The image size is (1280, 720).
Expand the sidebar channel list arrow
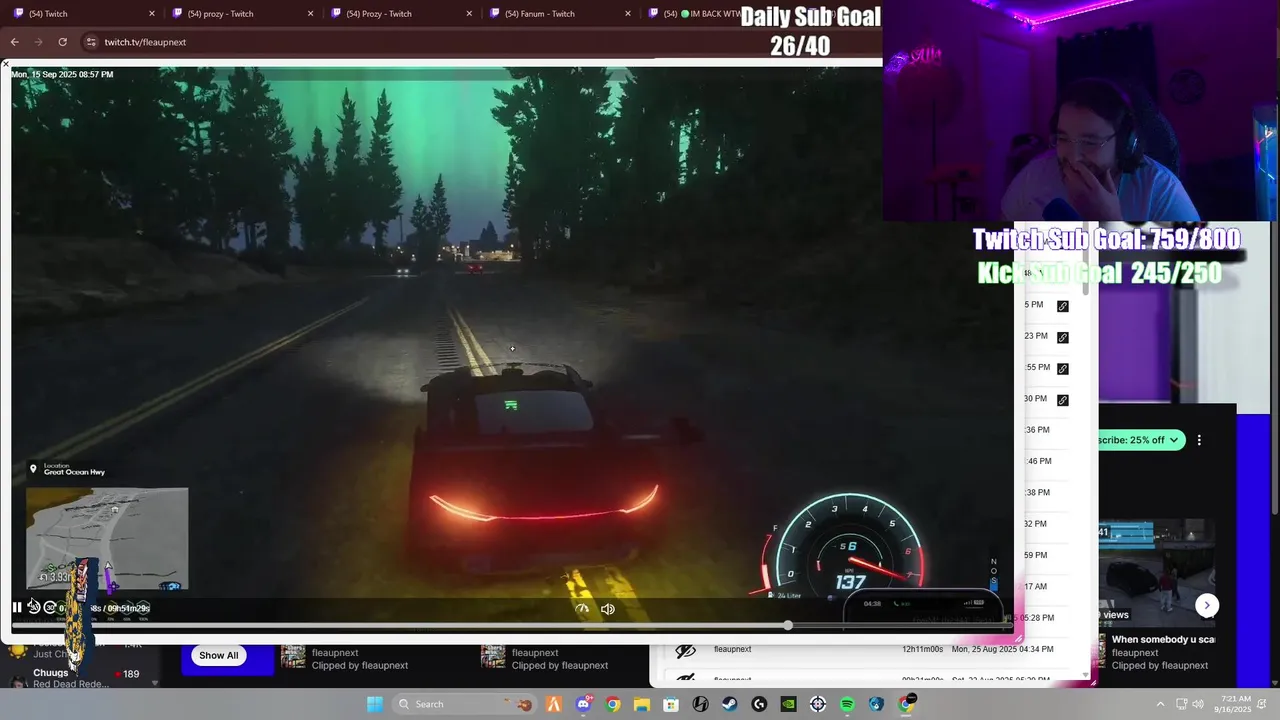click(x=155, y=683)
